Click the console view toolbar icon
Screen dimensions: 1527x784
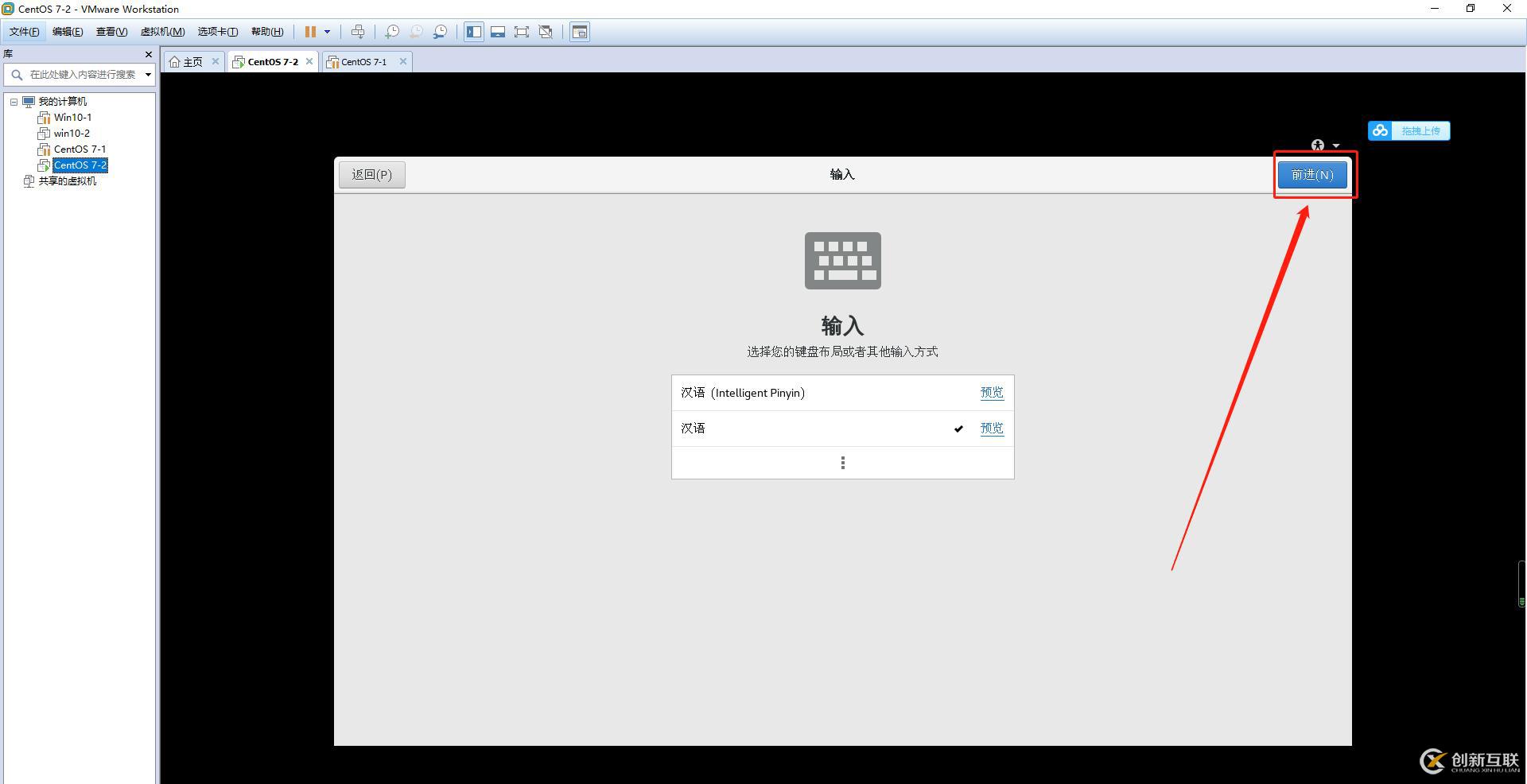pos(580,32)
